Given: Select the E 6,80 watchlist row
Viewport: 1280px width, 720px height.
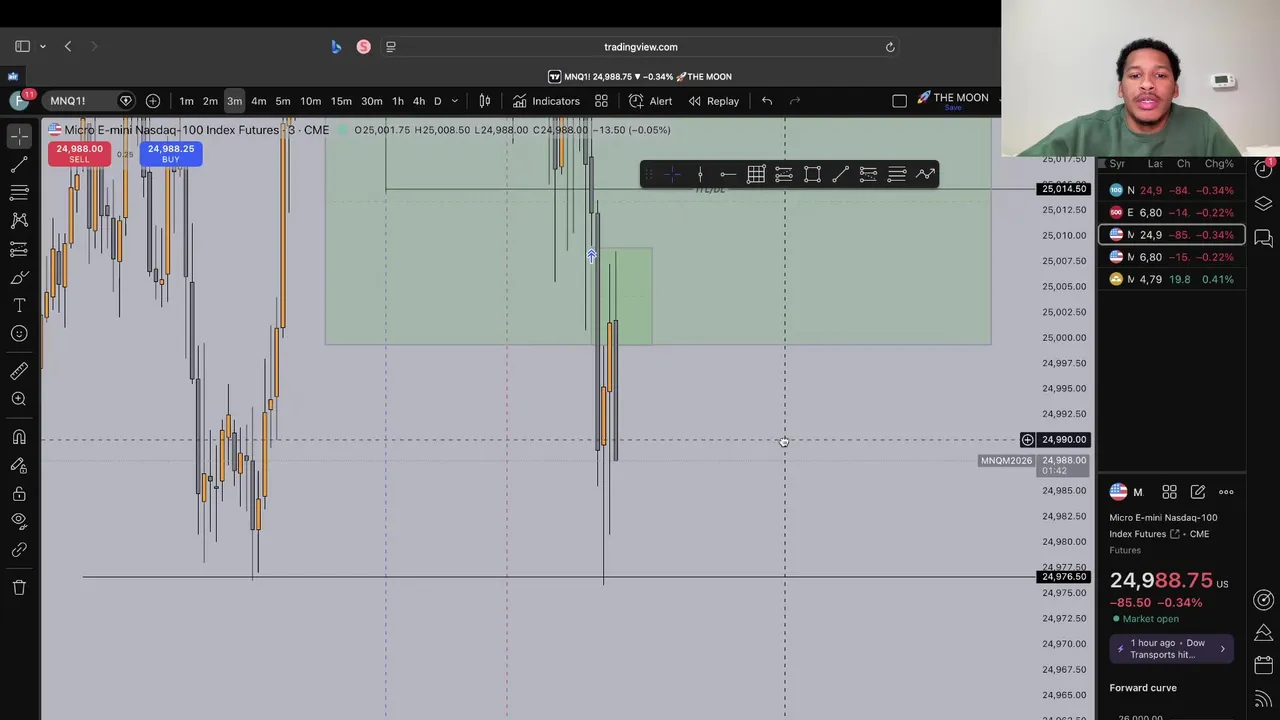Looking at the screenshot, I should 1171,212.
